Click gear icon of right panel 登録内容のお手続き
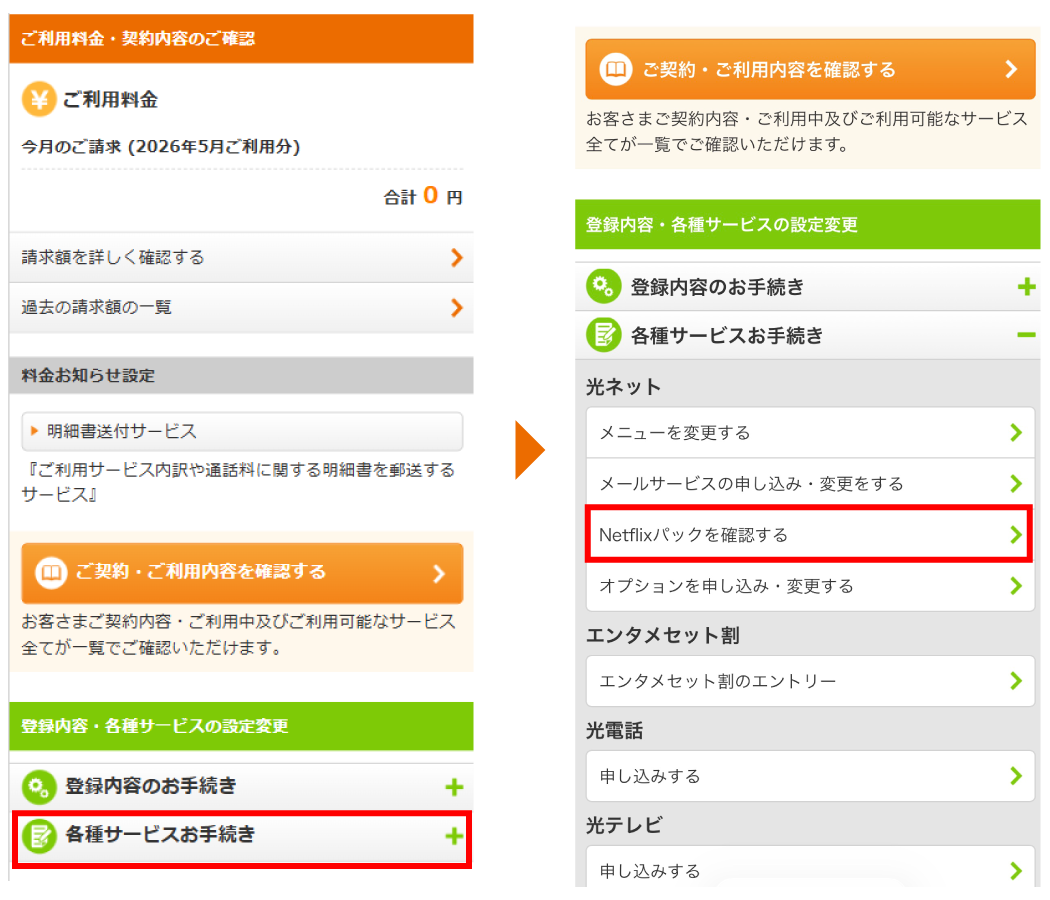 [x=603, y=287]
